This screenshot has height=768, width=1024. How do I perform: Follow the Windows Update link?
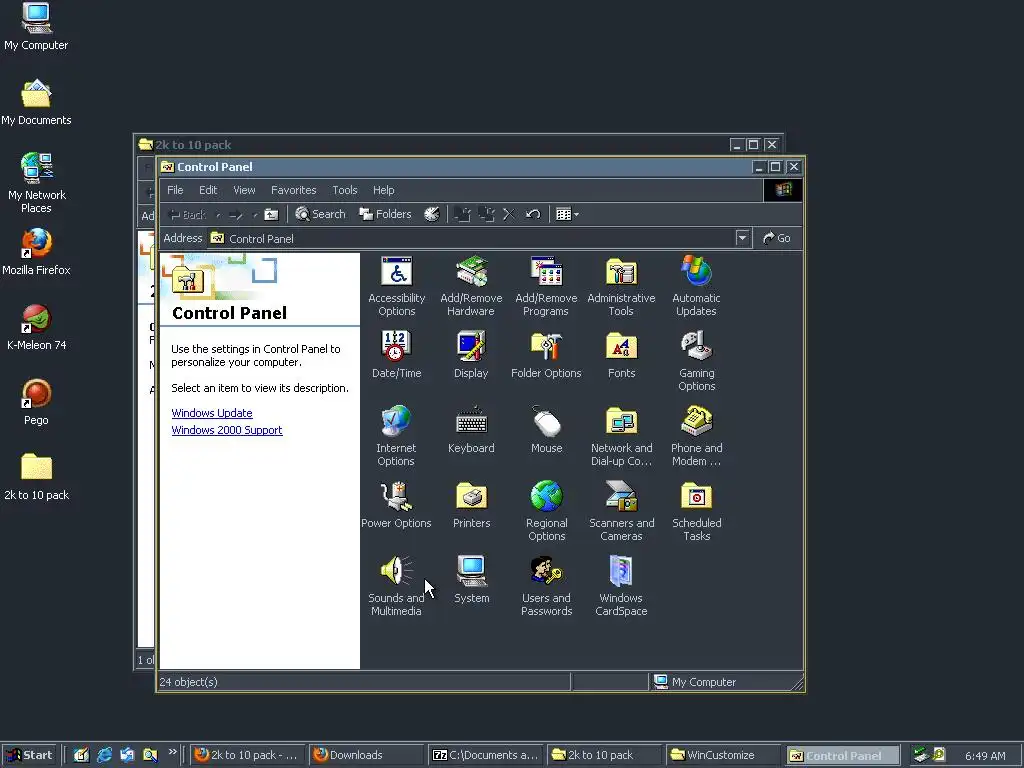point(212,413)
